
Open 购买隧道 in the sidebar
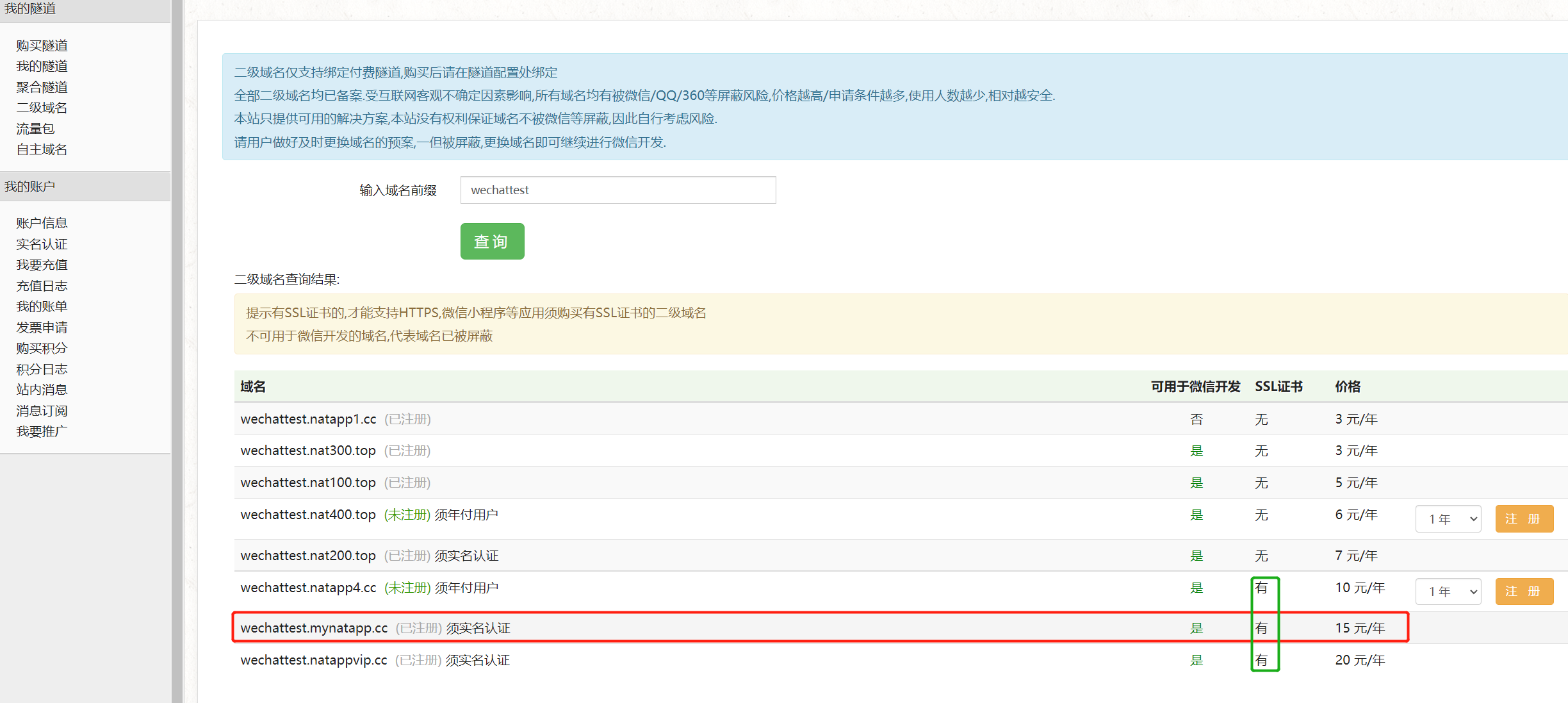tap(42, 45)
